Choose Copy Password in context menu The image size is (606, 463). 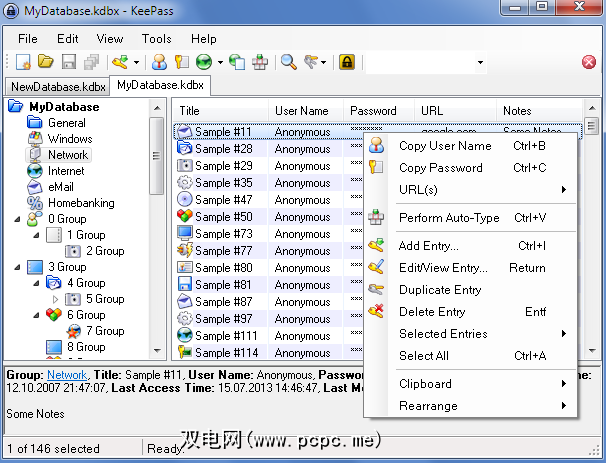[471, 168]
